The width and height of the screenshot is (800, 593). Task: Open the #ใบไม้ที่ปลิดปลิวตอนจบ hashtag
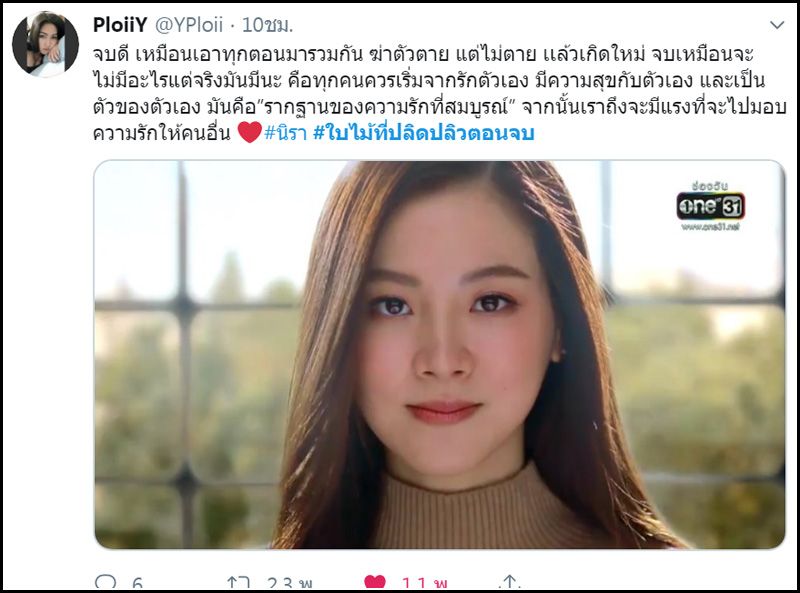point(423,133)
